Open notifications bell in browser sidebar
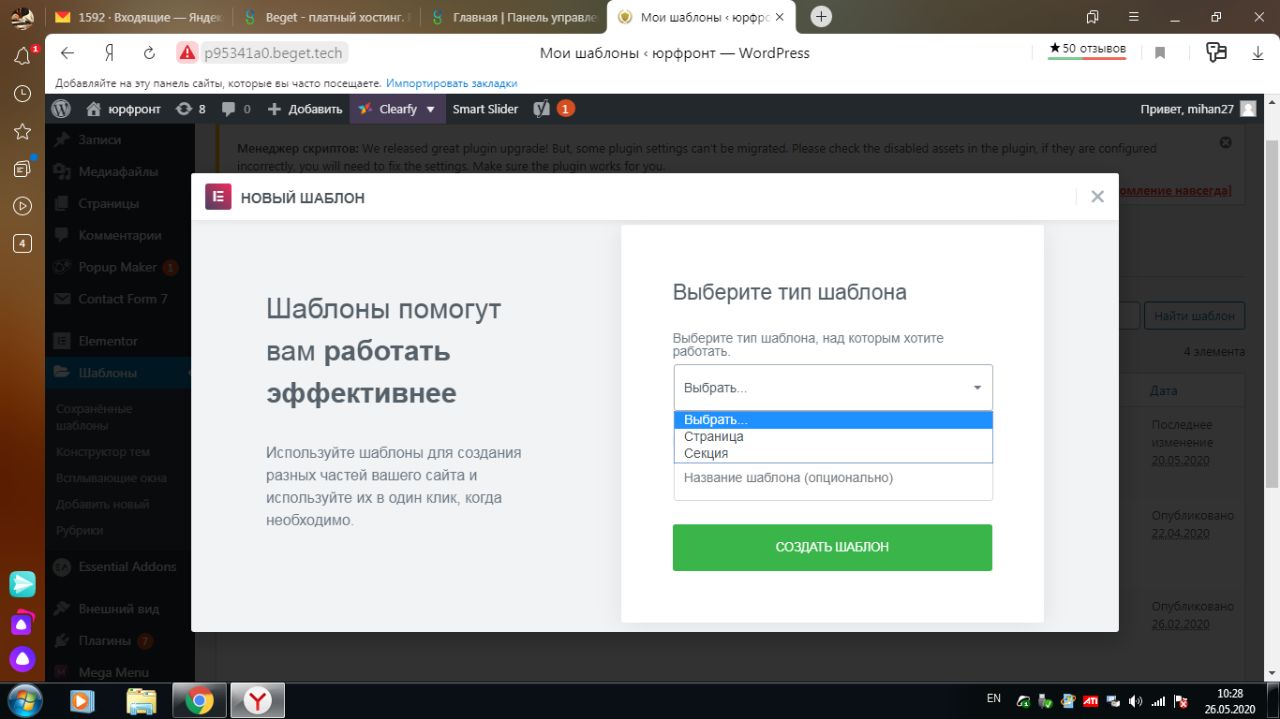Viewport: 1280px width, 719px height. pyautogui.click(x=22, y=56)
